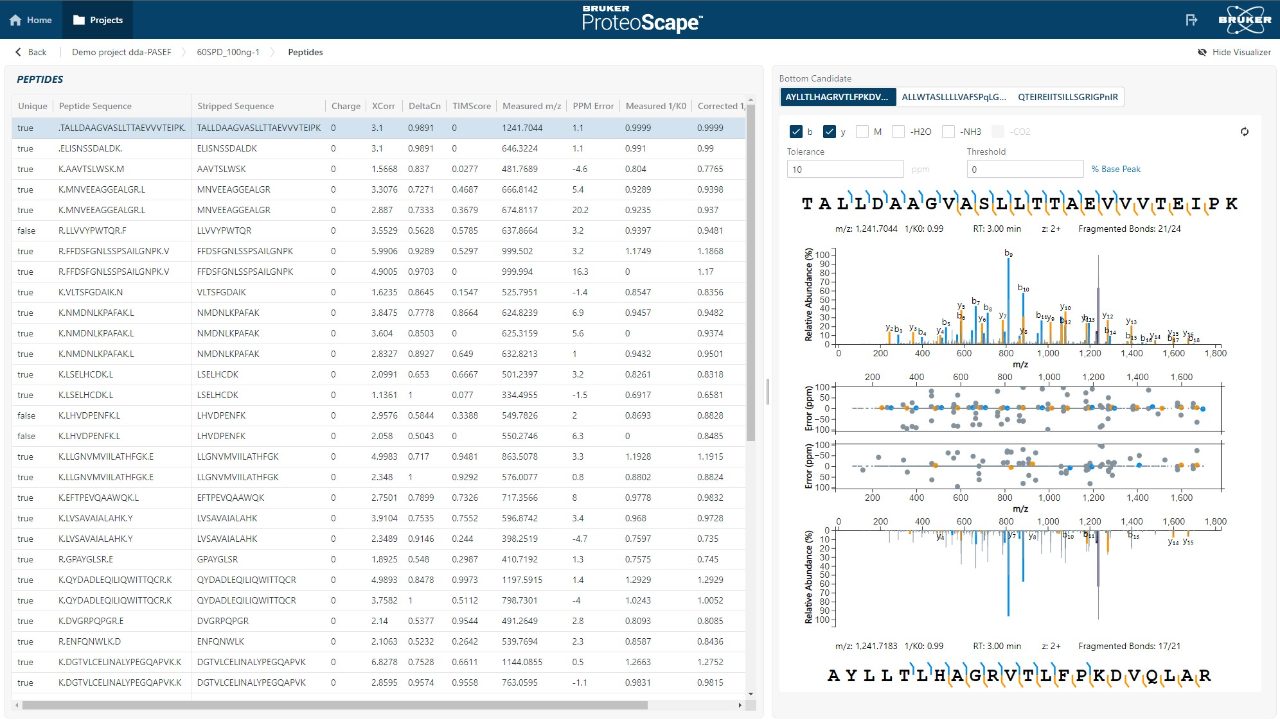Click the Bruker logo at top right
The height and width of the screenshot is (721, 1280).
(x=1245, y=20)
